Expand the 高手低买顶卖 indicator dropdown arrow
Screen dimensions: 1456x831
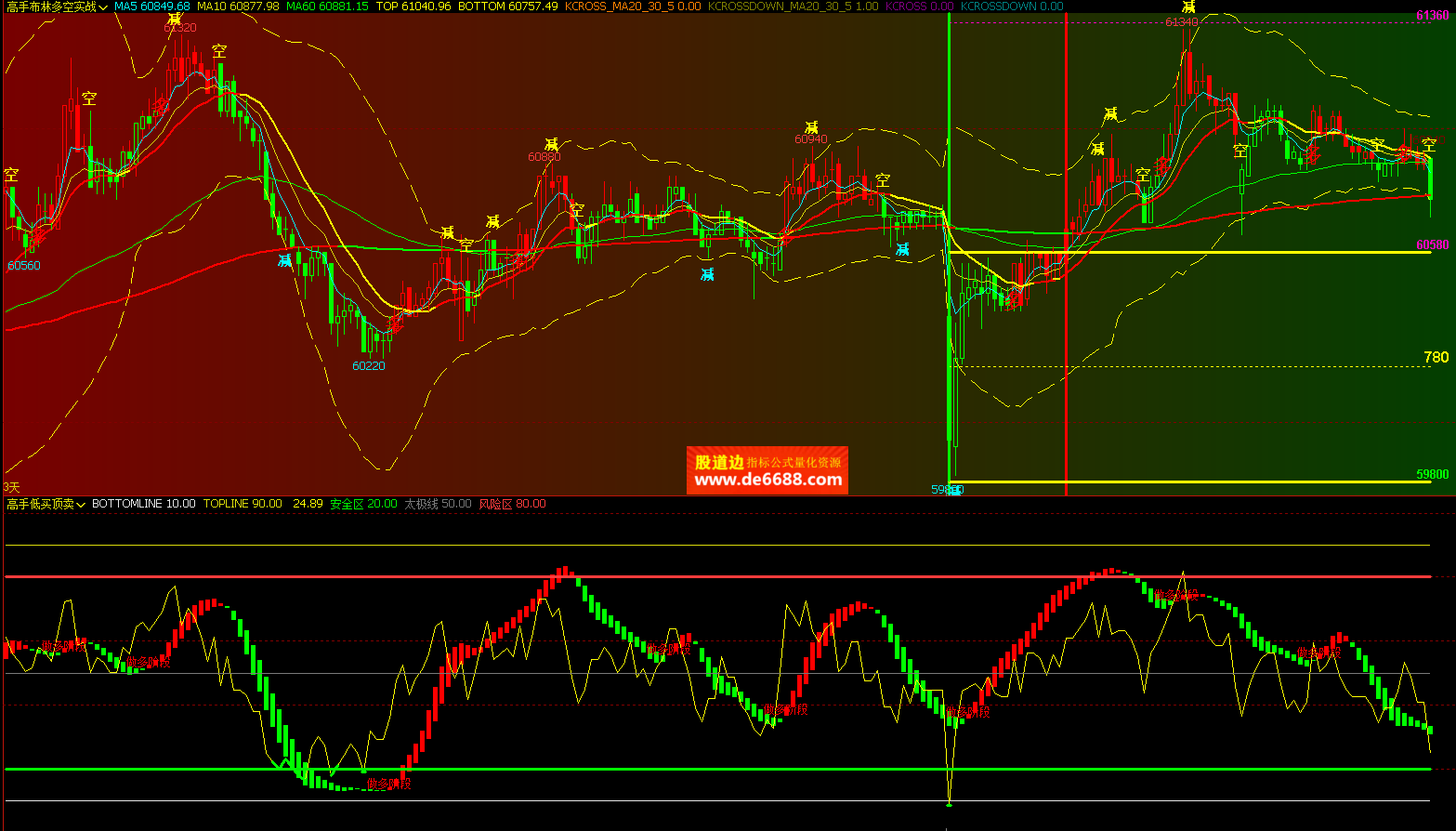coord(81,505)
